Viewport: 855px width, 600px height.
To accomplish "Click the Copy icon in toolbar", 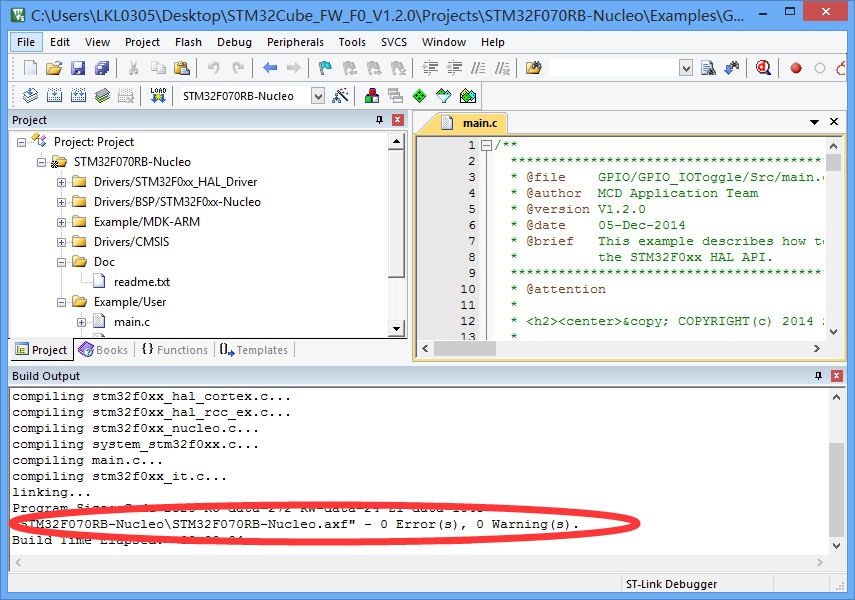I will 158,68.
